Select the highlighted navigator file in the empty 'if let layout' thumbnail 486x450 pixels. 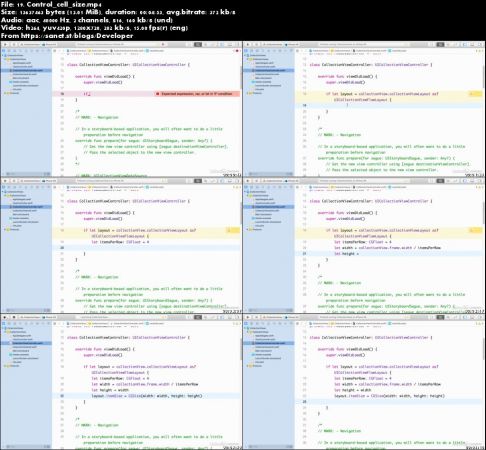(269, 71)
